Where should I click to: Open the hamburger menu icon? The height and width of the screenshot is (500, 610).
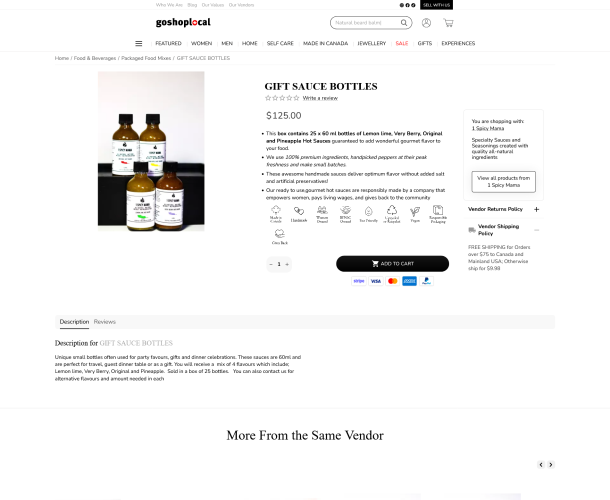click(138, 44)
